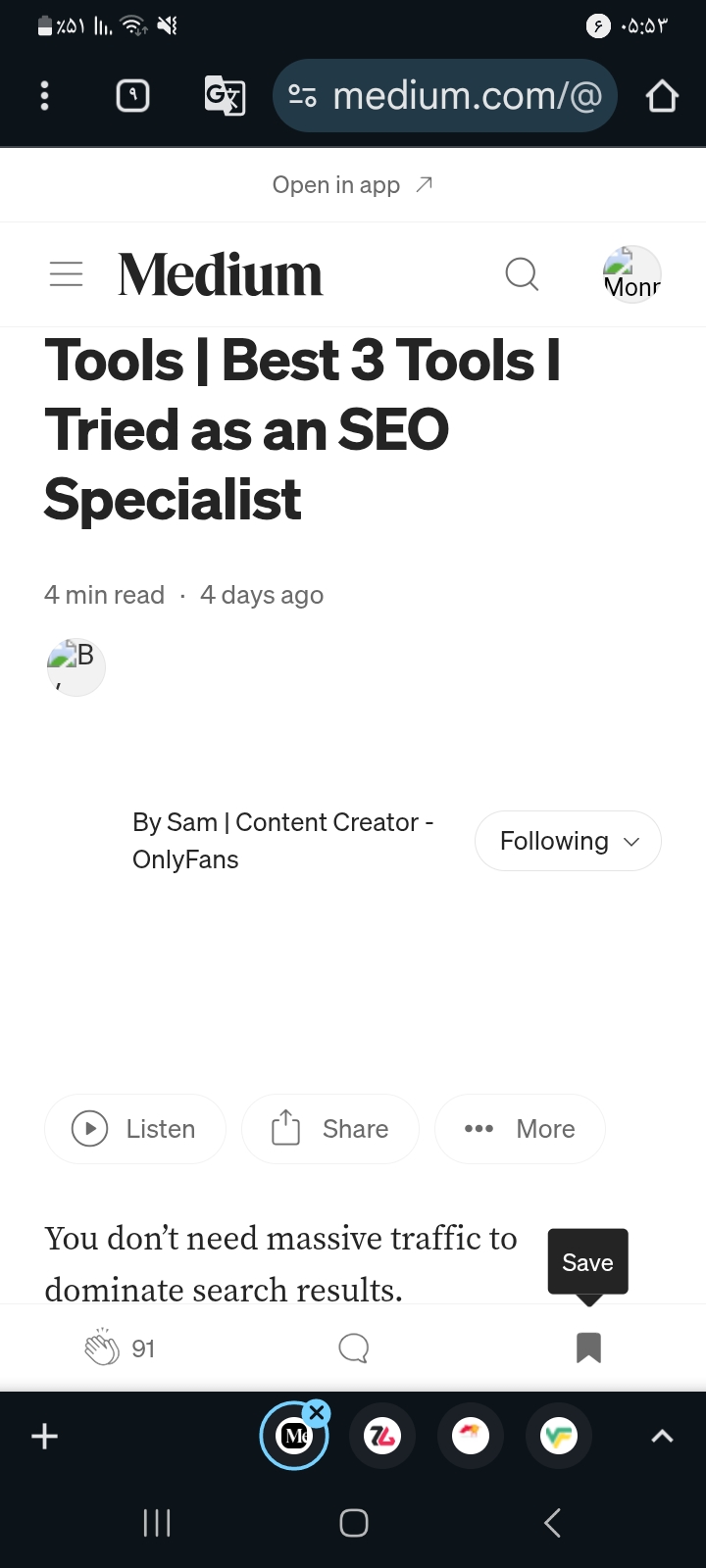Open the More options menu
This screenshot has width=706, height=1568.
(x=520, y=1129)
